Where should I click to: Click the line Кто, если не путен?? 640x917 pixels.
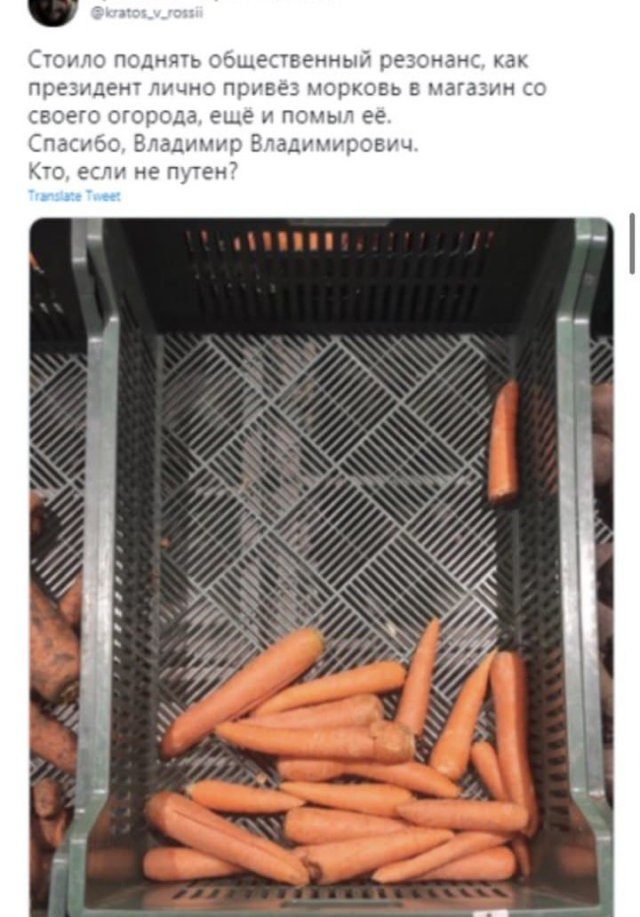pos(132,172)
